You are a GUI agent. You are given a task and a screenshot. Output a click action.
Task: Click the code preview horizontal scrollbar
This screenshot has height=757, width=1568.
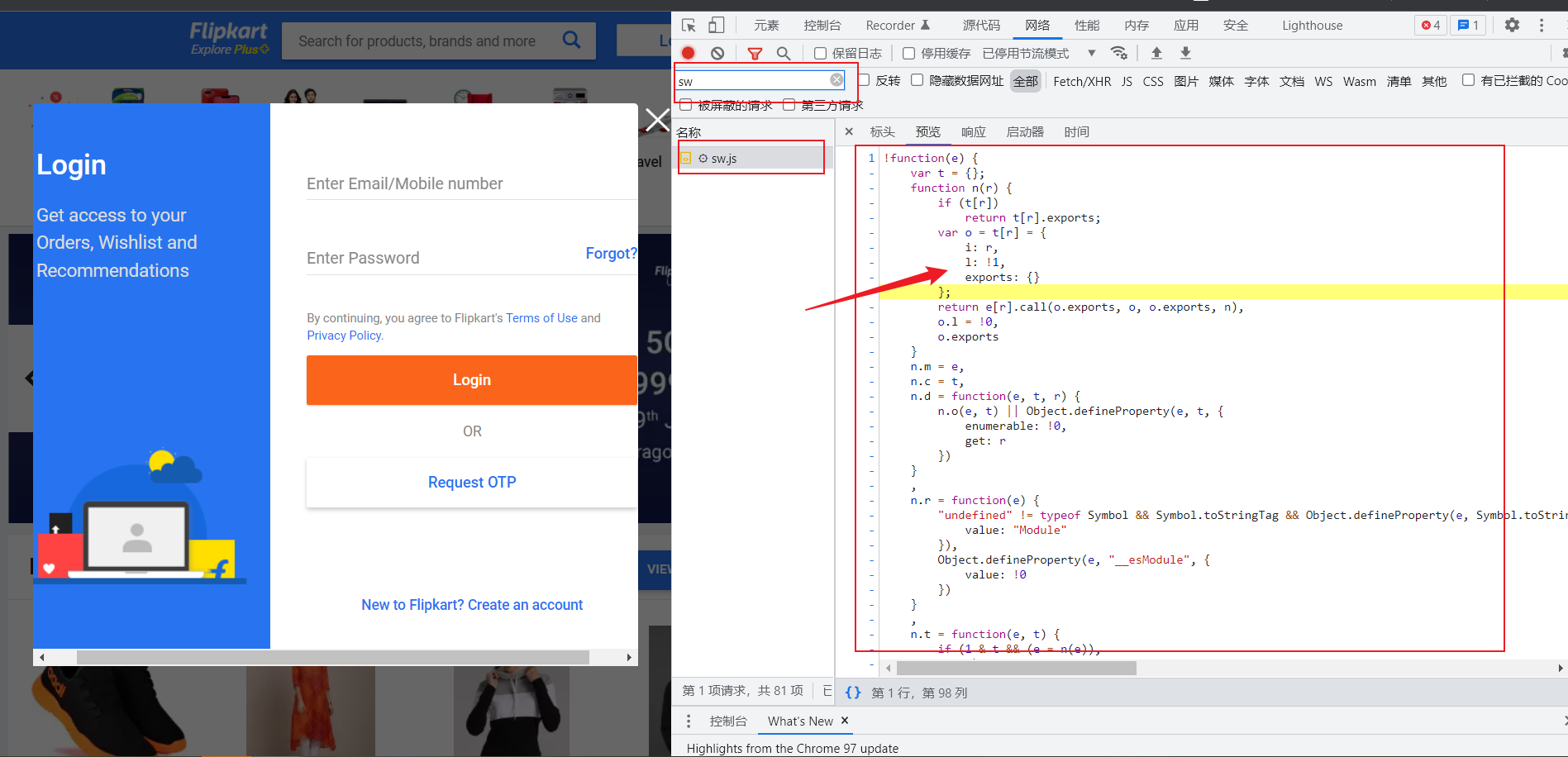tap(1016, 668)
